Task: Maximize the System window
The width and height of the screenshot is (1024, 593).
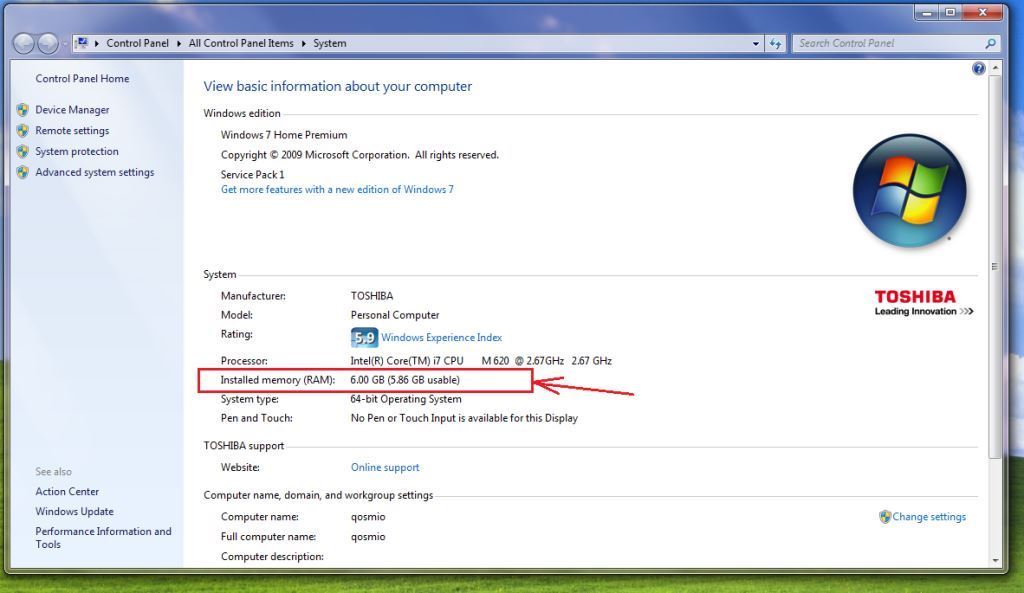Action: click(950, 12)
